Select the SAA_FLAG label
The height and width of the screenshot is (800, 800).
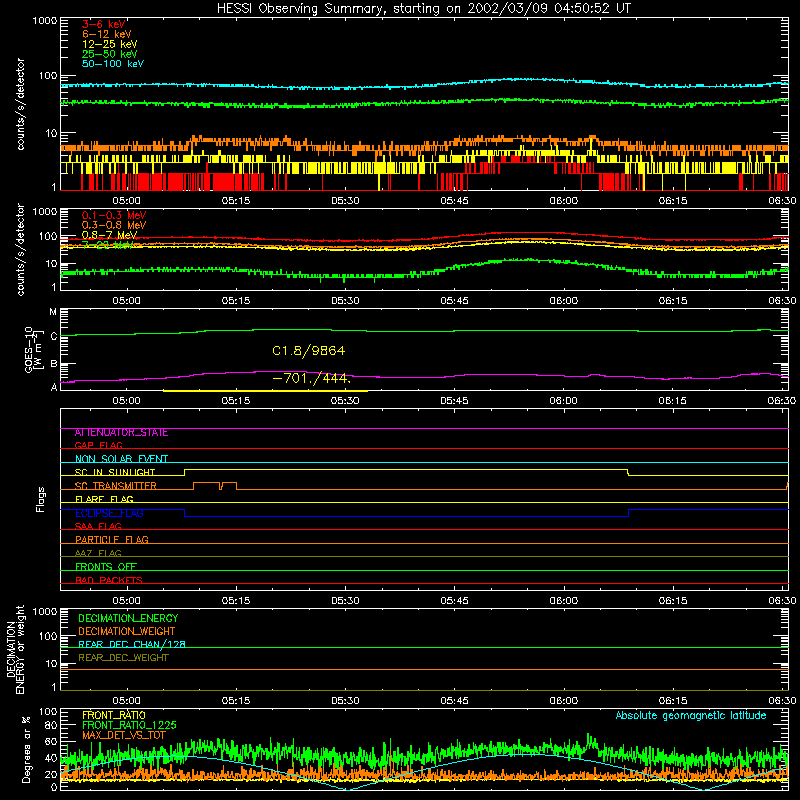[x=98, y=527]
